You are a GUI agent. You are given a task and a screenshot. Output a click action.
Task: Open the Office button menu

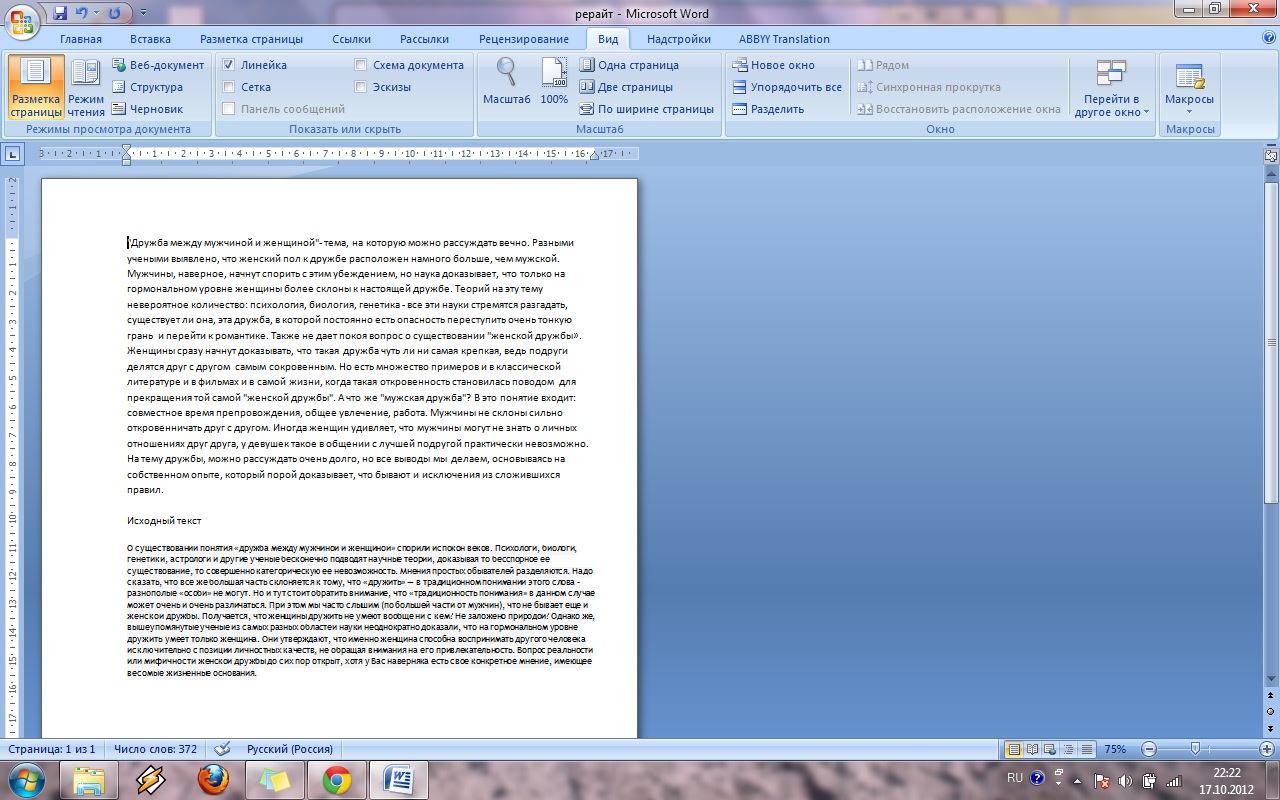pos(22,20)
